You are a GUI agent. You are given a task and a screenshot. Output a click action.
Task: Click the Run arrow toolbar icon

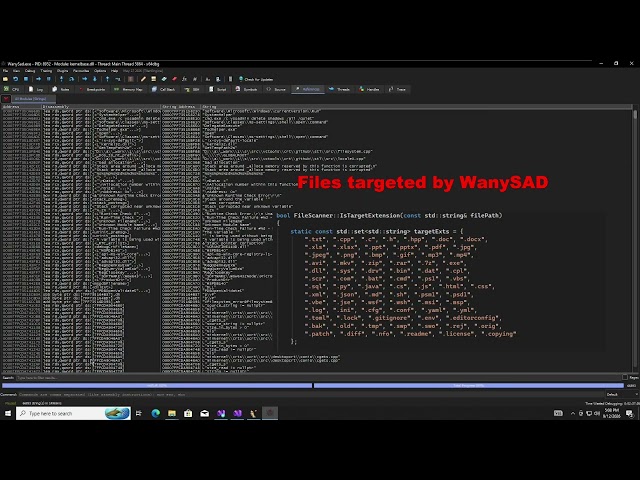click(38, 79)
